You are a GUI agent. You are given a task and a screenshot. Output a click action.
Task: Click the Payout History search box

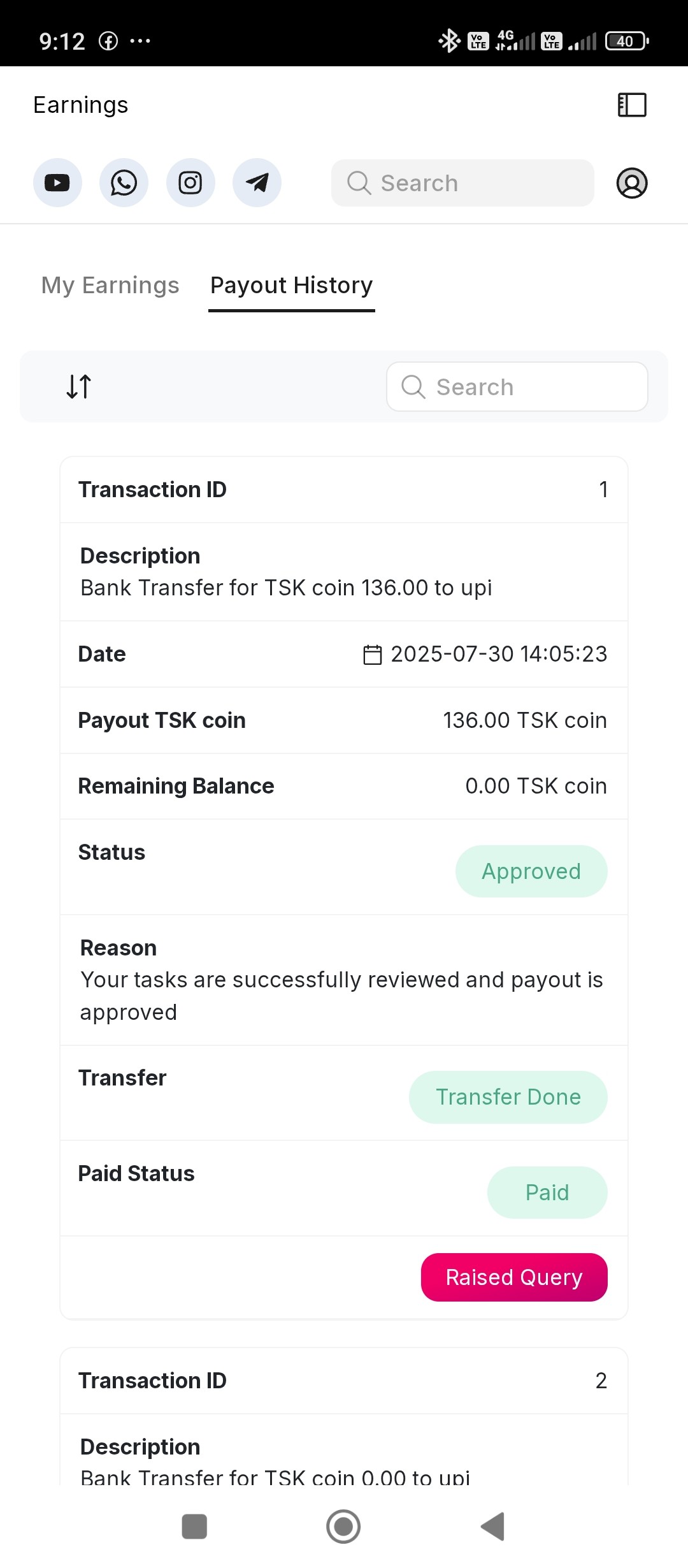click(517, 387)
